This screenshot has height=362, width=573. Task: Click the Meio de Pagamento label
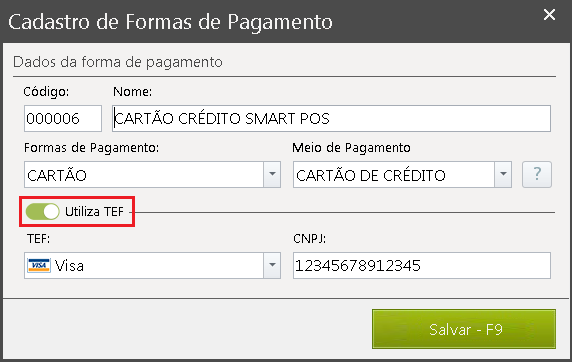point(351,148)
